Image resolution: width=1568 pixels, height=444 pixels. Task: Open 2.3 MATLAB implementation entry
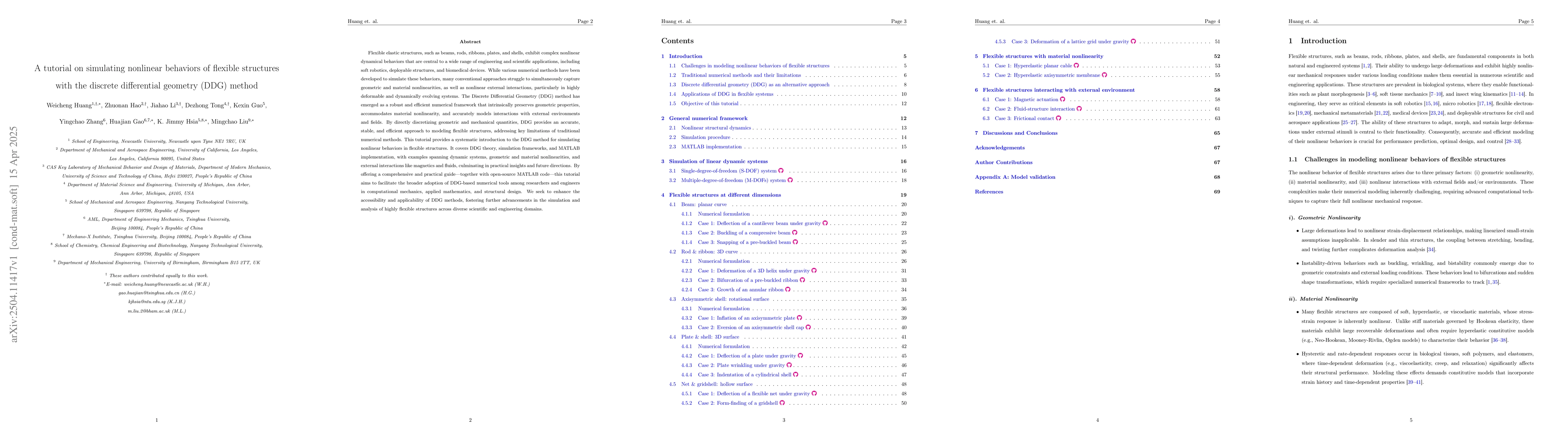706,147
